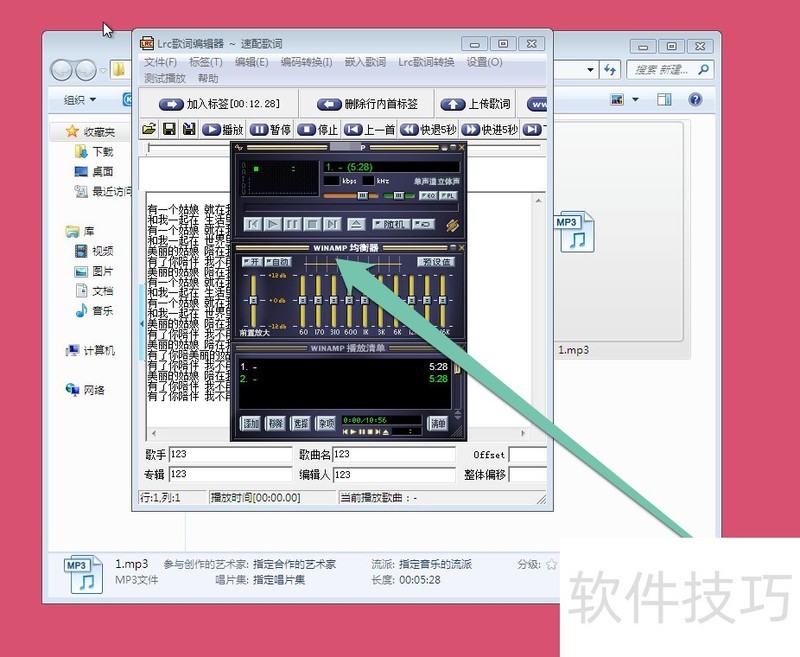Toggle Winamp PL playlist window button
800x657 pixels.
point(448,195)
